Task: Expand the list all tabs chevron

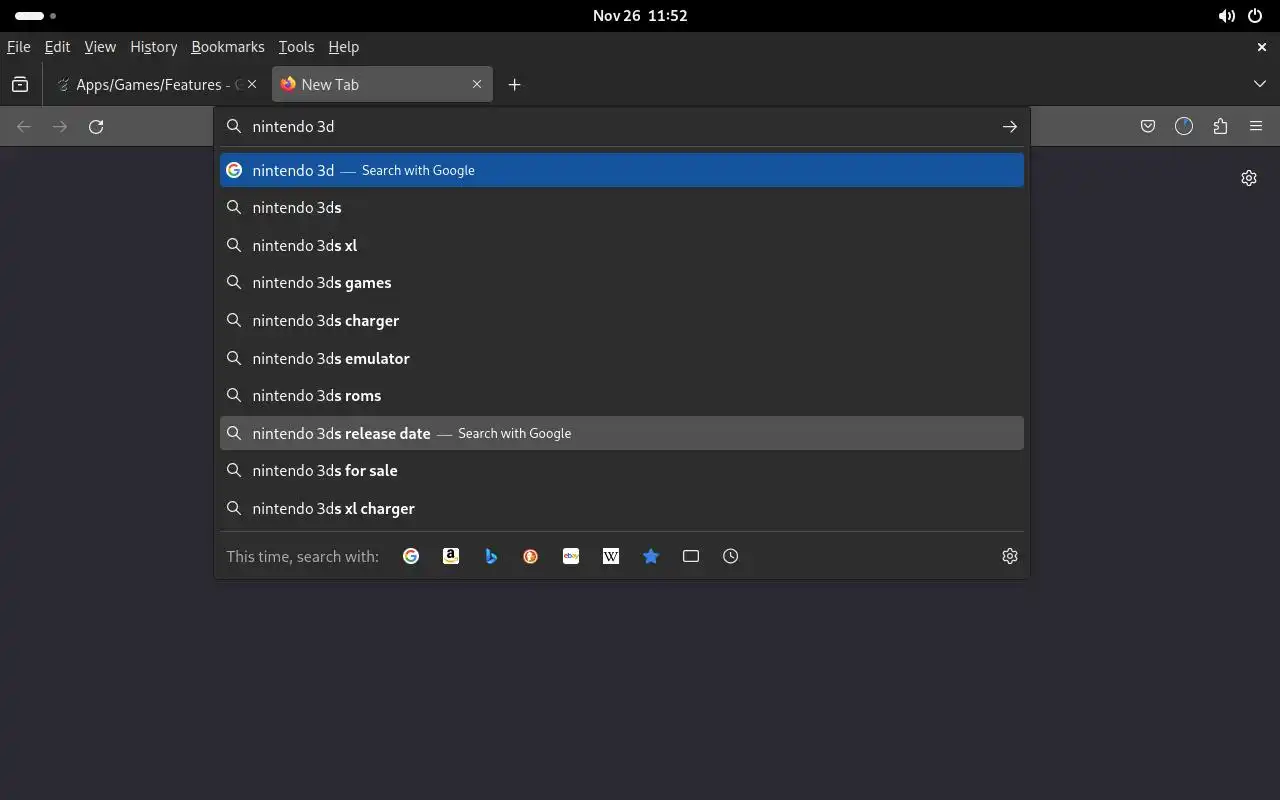Action: coord(1260,85)
